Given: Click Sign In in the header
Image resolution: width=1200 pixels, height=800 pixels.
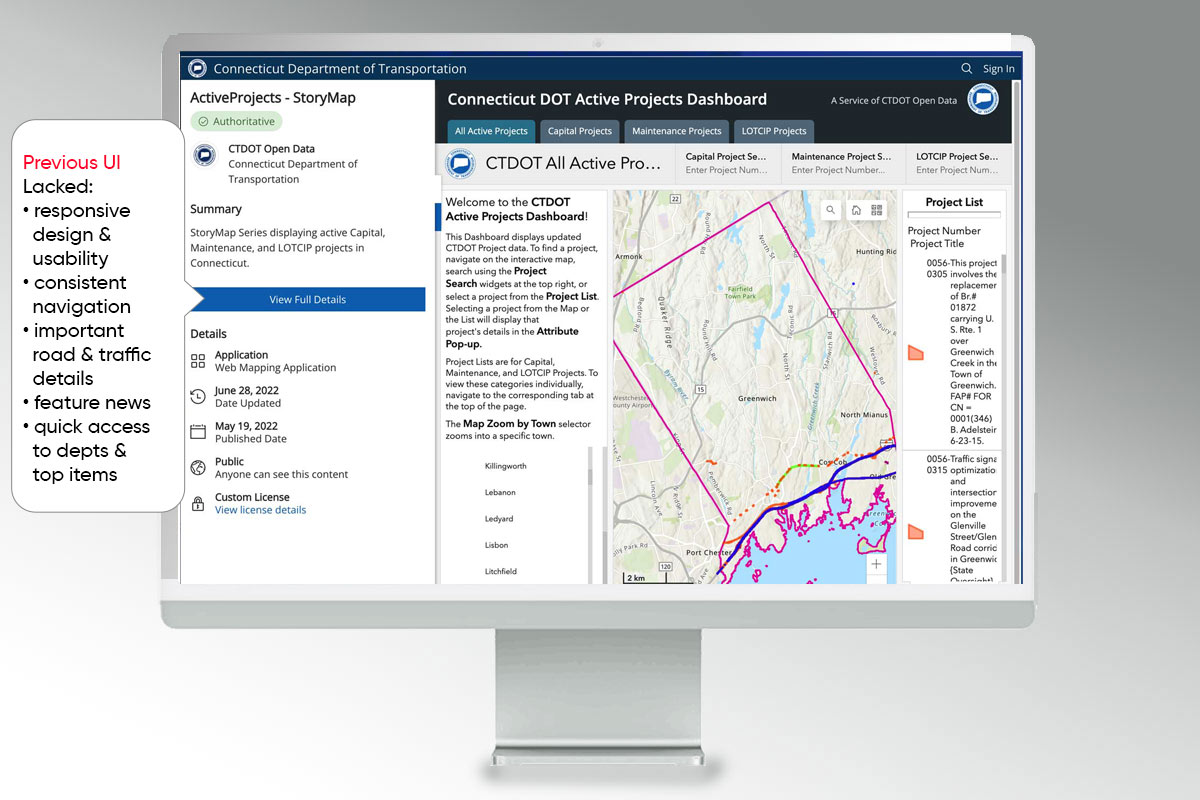Looking at the screenshot, I should (x=998, y=69).
